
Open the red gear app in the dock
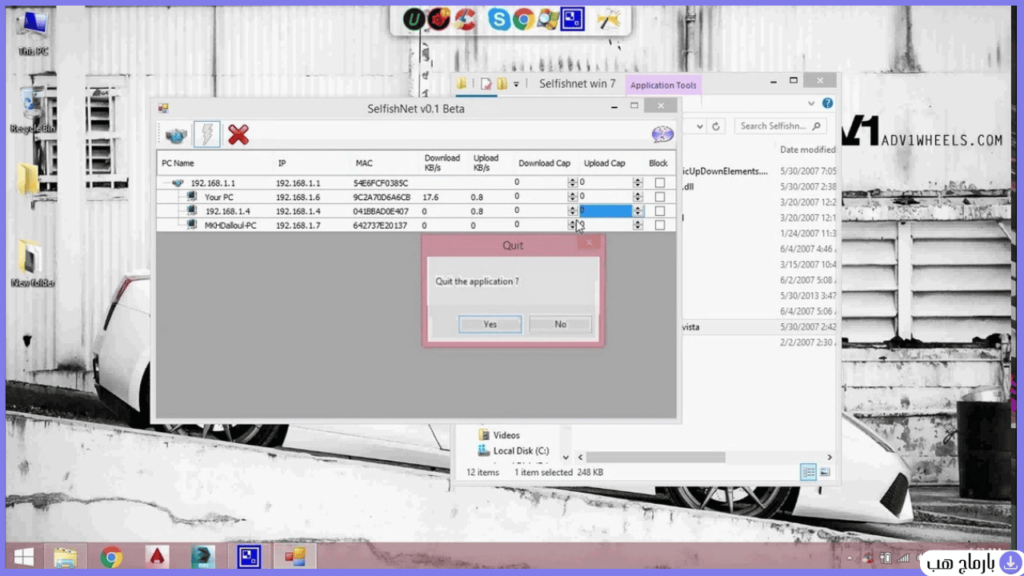439,20
